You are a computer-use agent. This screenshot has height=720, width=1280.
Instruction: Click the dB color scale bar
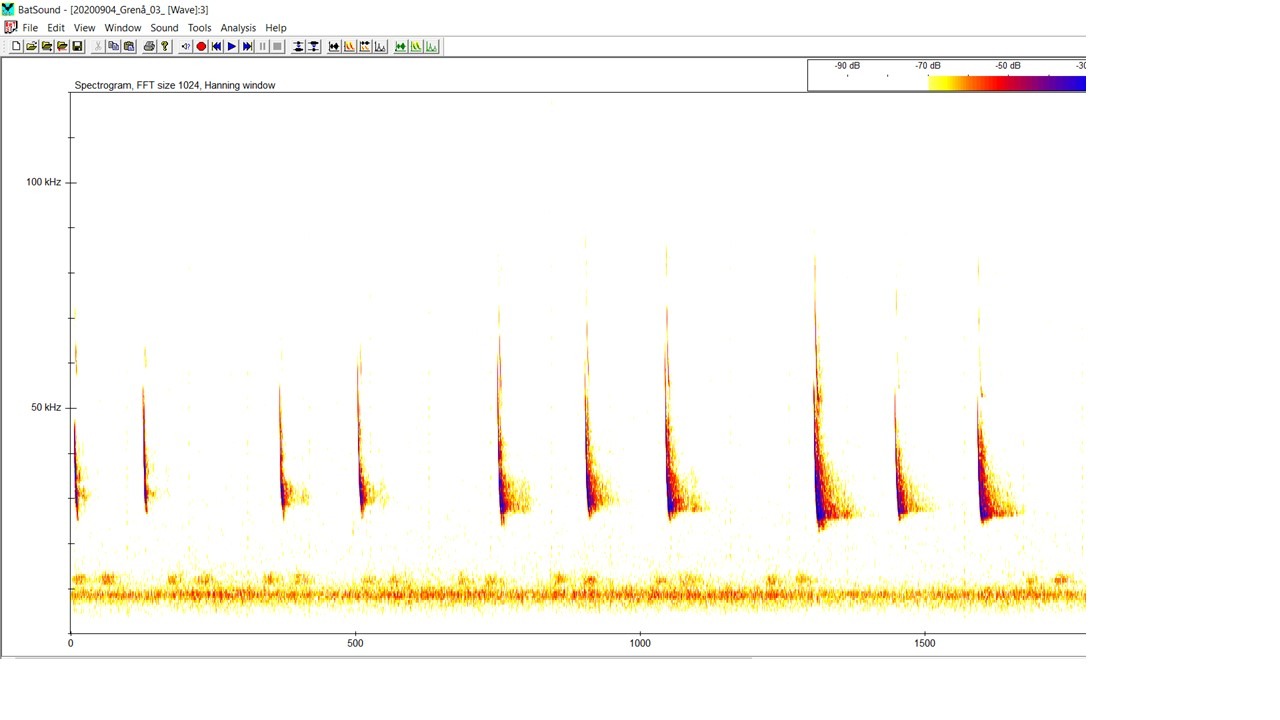click(x=1006, y=84)
